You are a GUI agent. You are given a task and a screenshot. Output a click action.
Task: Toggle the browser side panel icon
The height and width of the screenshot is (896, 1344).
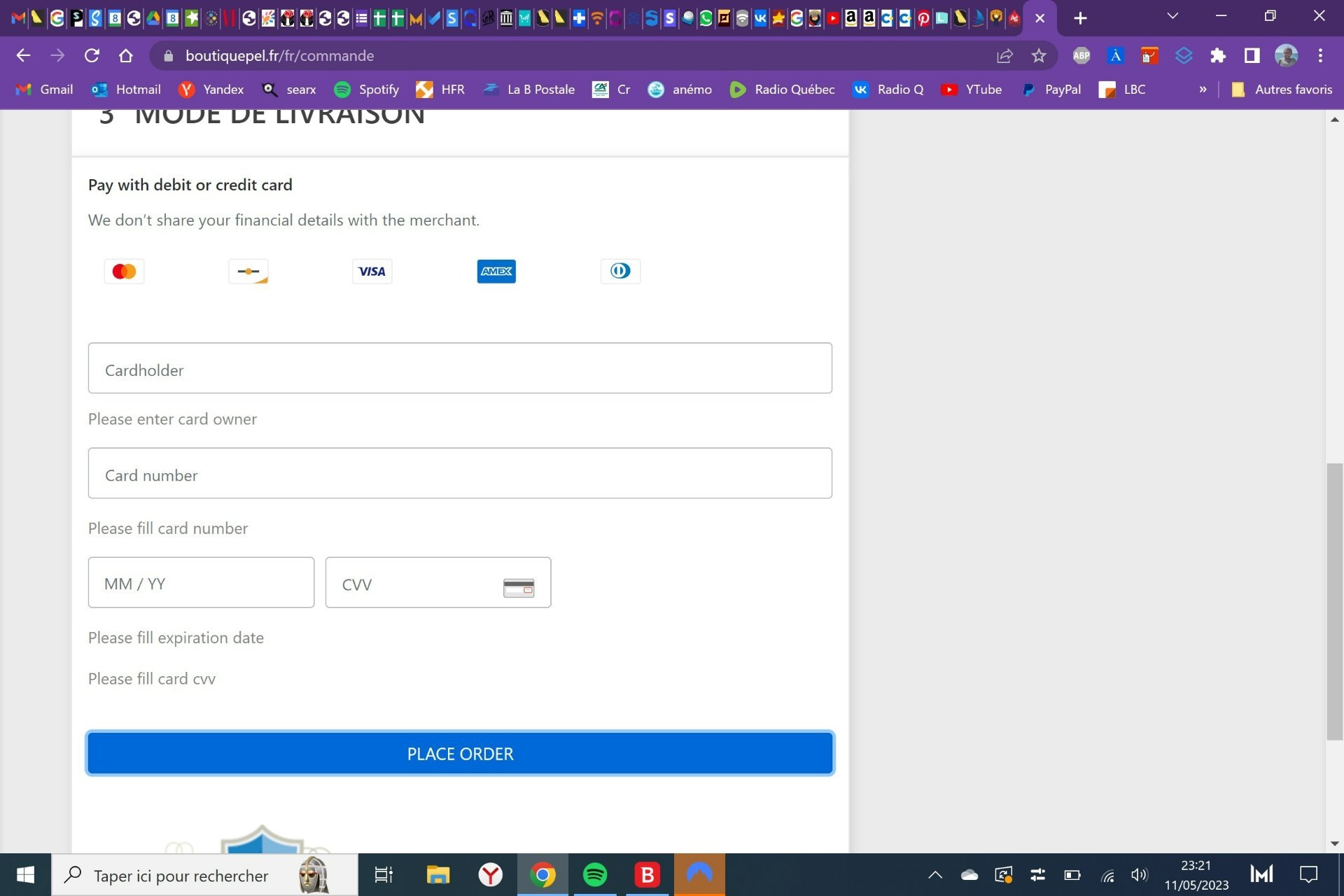pos(1252,55)
